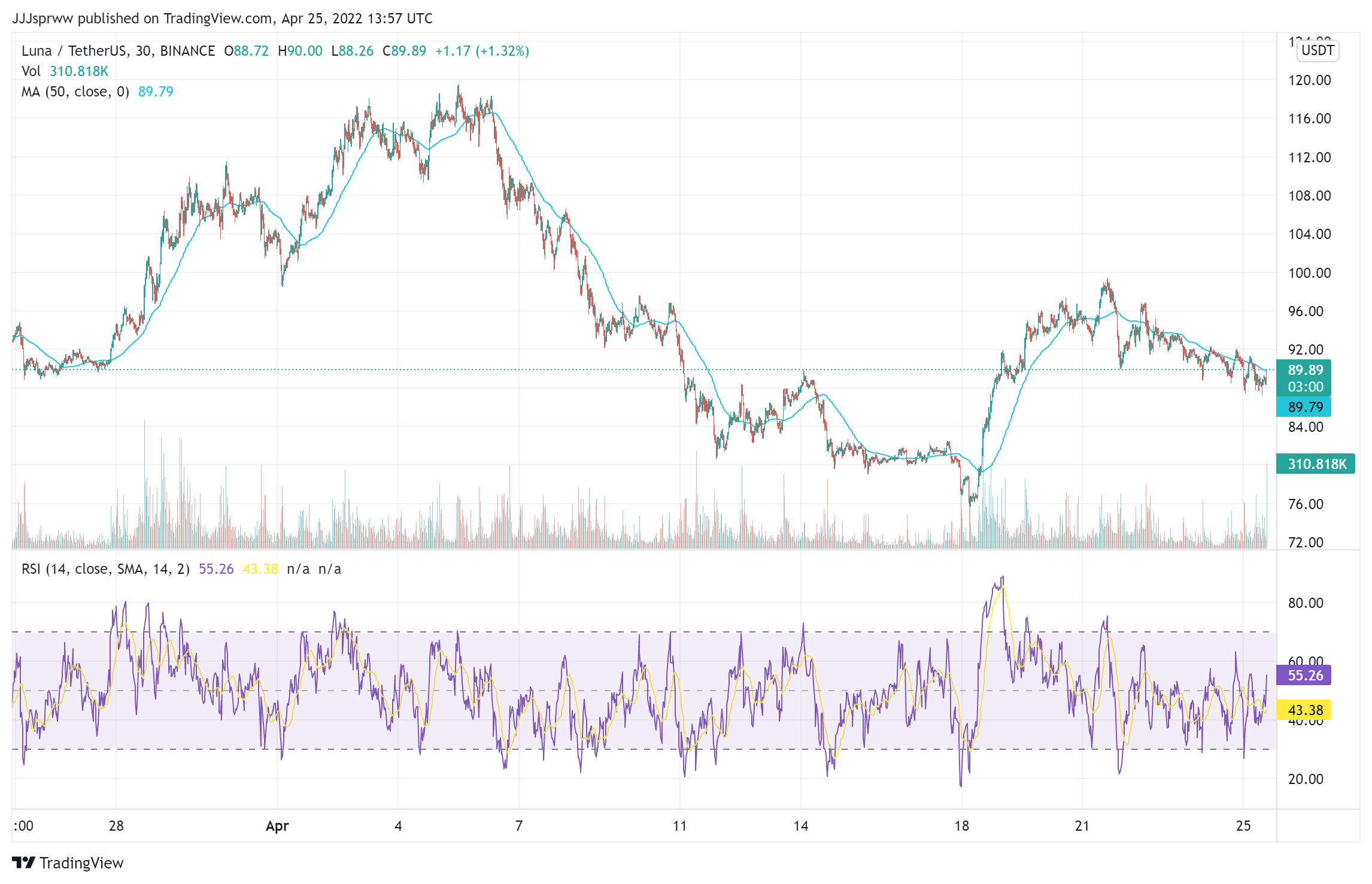Click the 92.00 price axis label
The height and width of the screenshot is (884, 1372).
[x=1306, y=350]
